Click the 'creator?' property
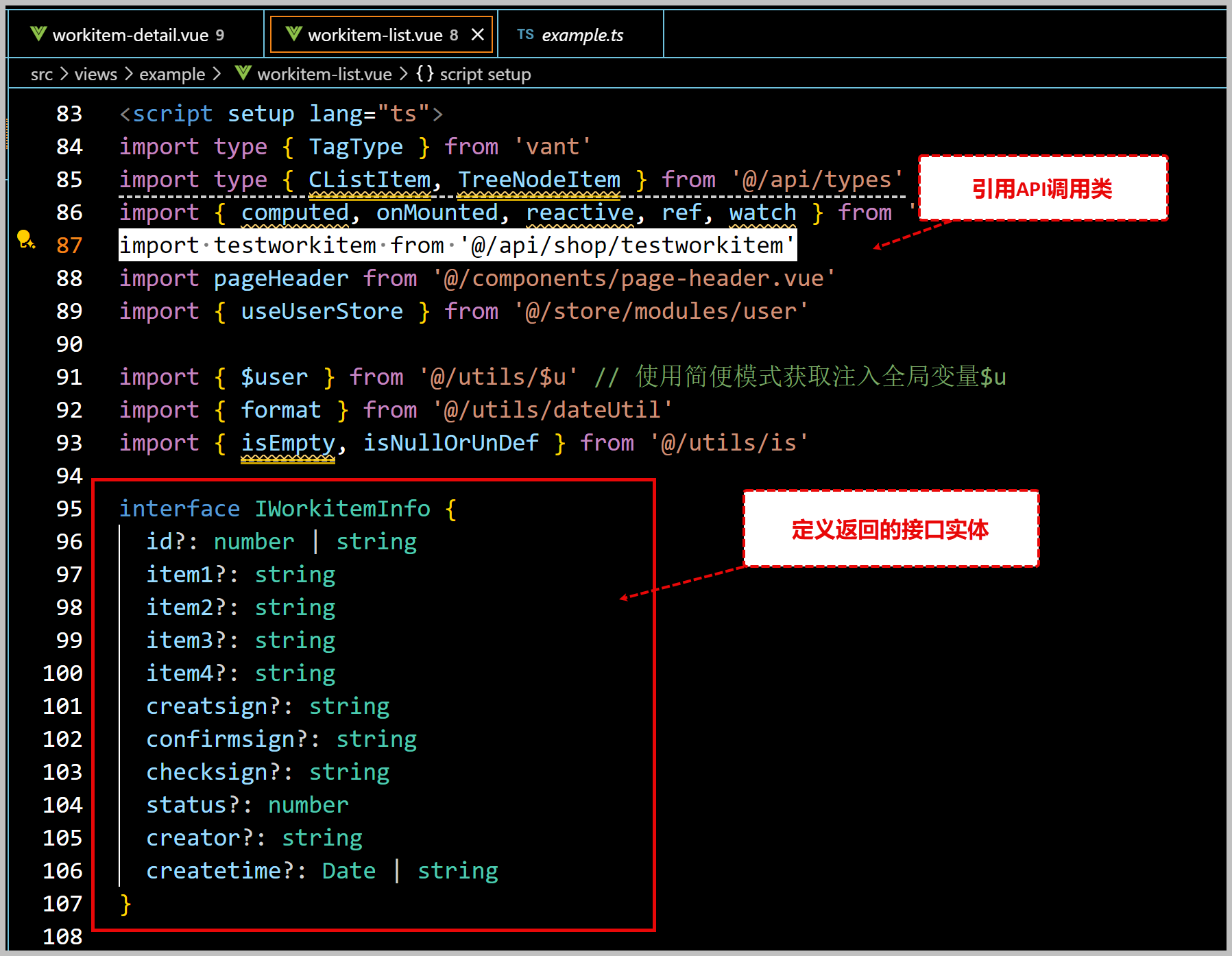This screenshot has width=1232, height=956. (200, 838)
